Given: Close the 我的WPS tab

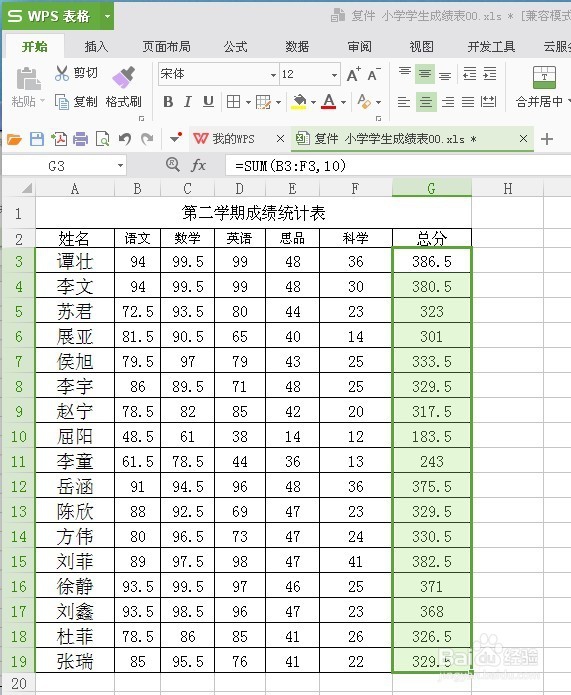Looking at the screenshot, I should (x=280, y=139).
